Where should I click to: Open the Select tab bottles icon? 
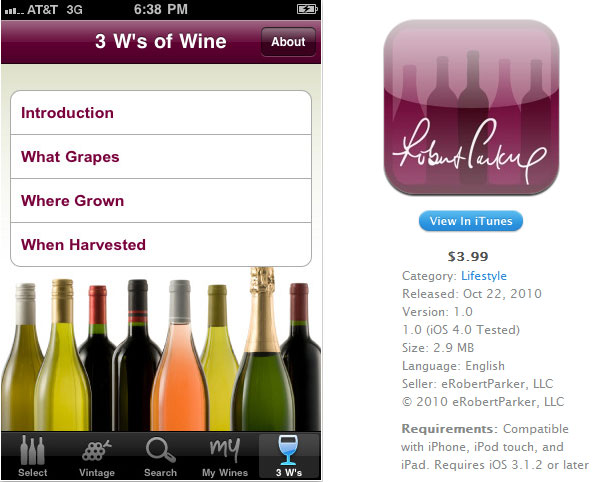tap(33, 456)
